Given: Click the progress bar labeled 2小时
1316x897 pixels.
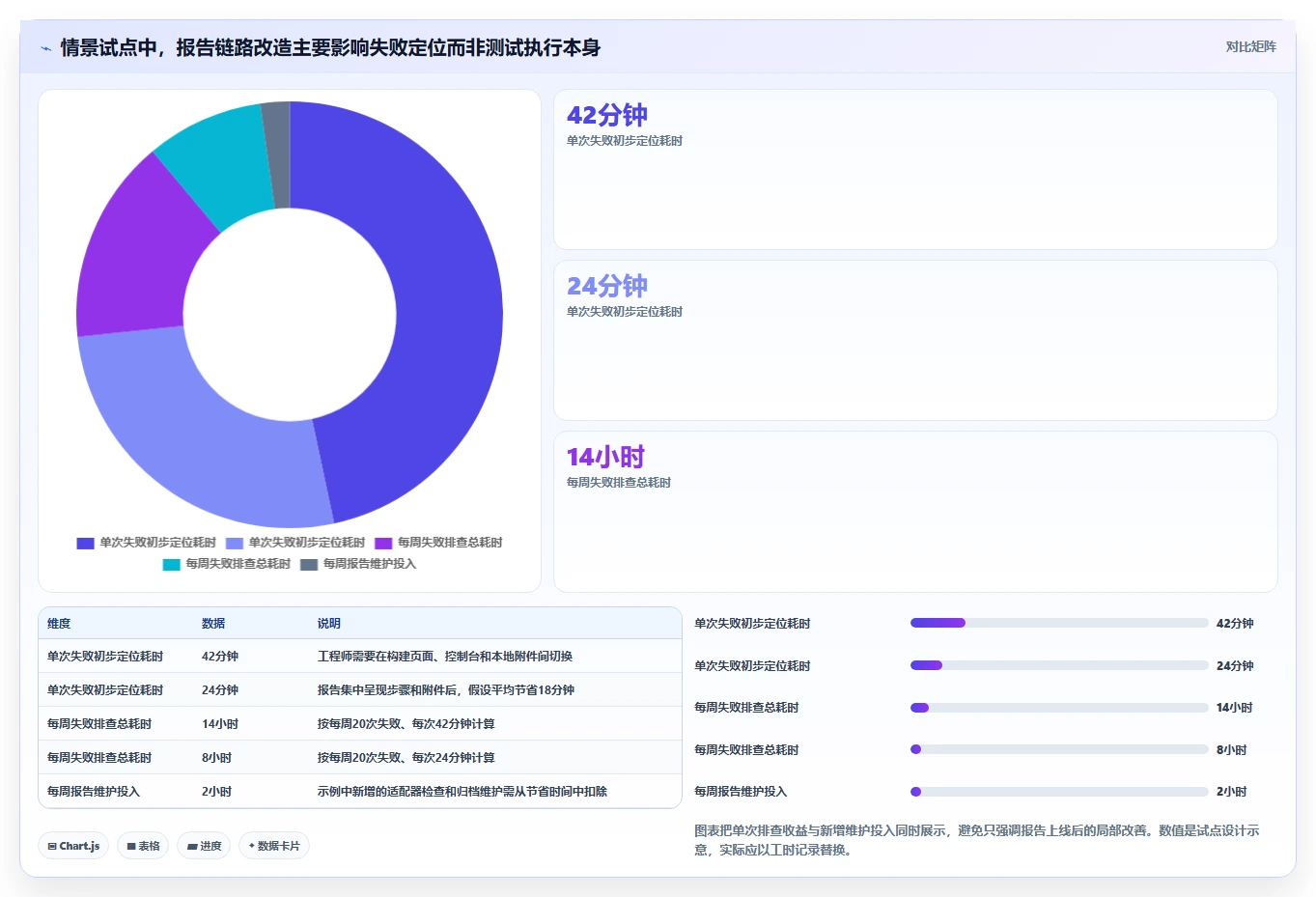Looking at the screenshot, I should point(1059,792).
